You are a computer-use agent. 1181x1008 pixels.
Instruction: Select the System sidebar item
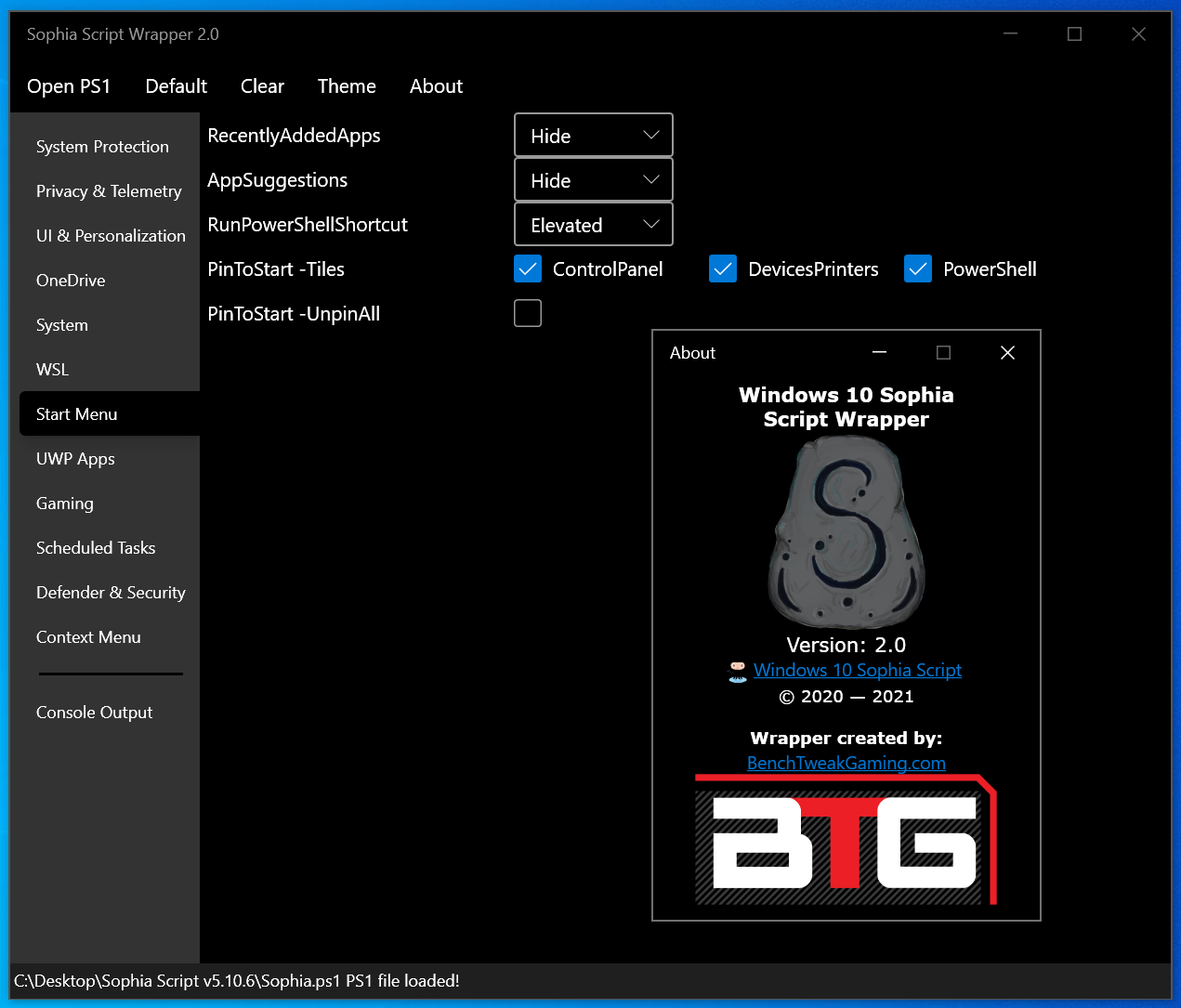click(x=110, y=325)
